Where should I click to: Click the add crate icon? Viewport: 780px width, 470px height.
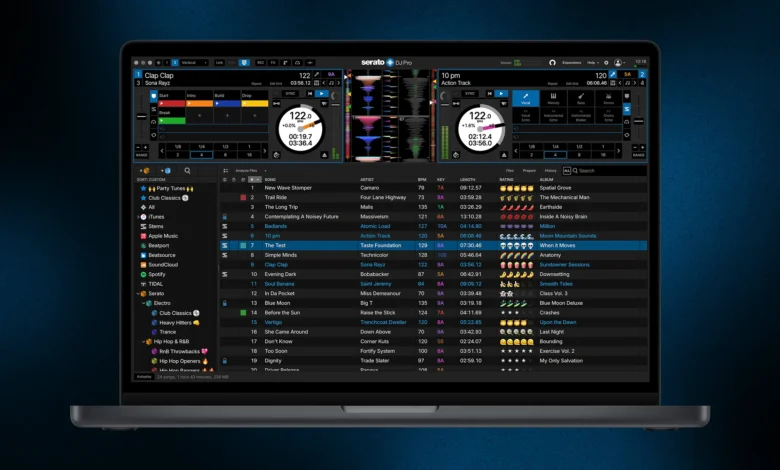pyautogui.click(x=146, y=171)
